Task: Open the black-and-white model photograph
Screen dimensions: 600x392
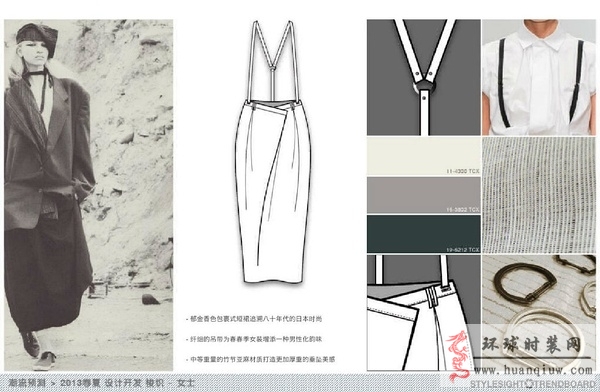Action: 88,195
